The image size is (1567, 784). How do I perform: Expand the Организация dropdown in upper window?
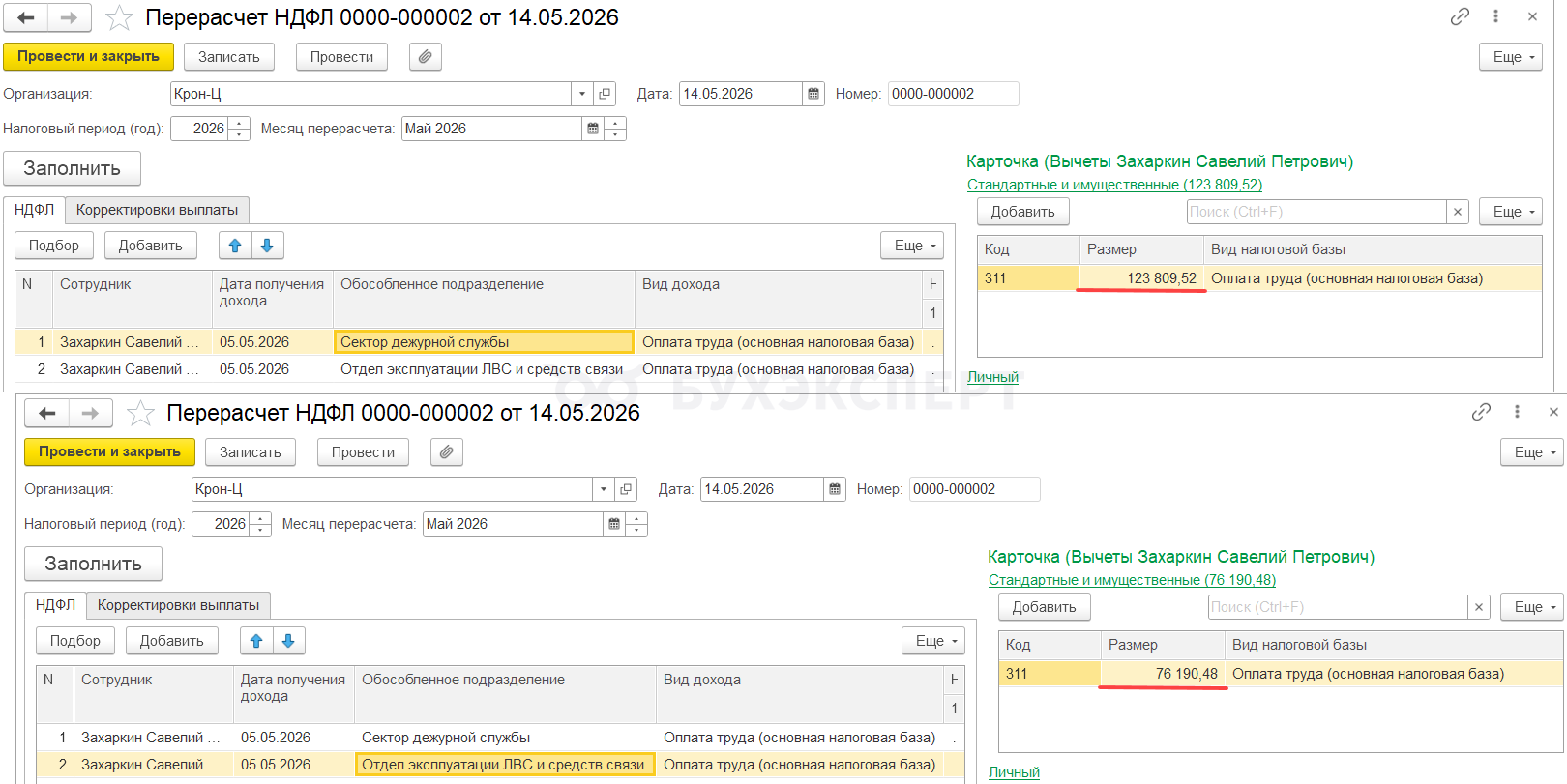click(582, 94)
